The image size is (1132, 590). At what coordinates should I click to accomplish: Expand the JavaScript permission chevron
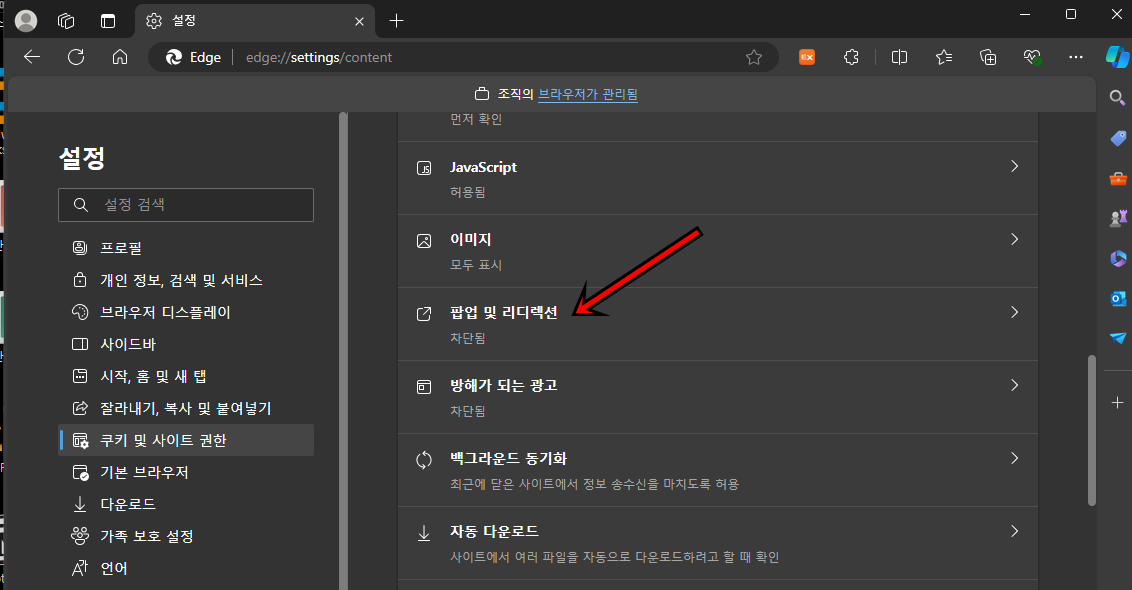tap(1014, 166)
